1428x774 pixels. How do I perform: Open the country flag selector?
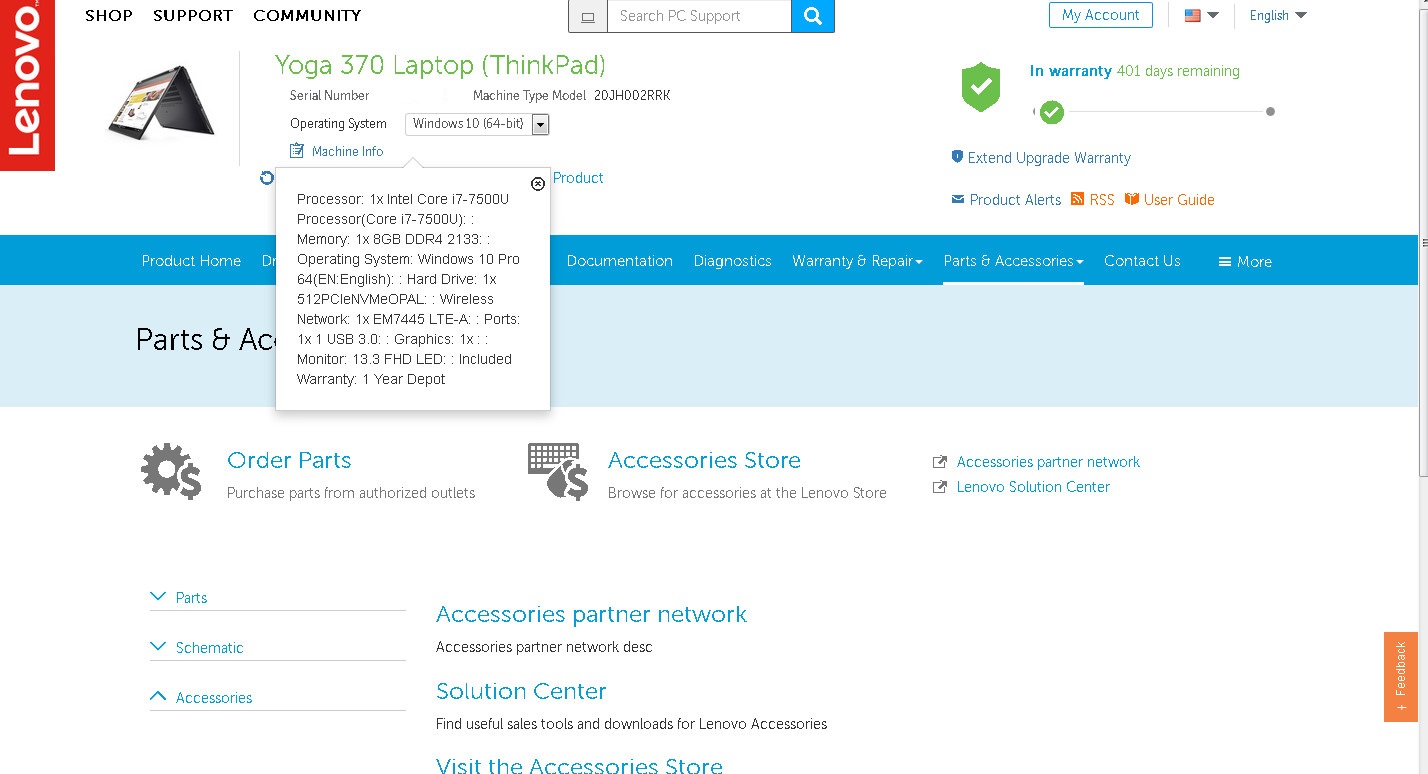tap(1201, 15)
